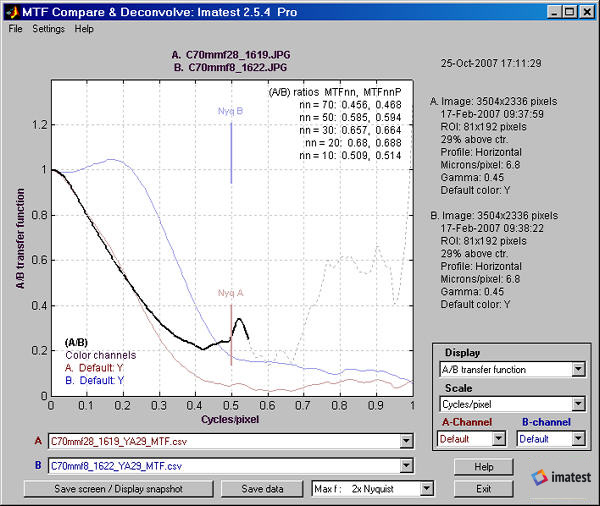Click the imatest logo at bottom right
600x506 pixels.
[x=561, y=477]
